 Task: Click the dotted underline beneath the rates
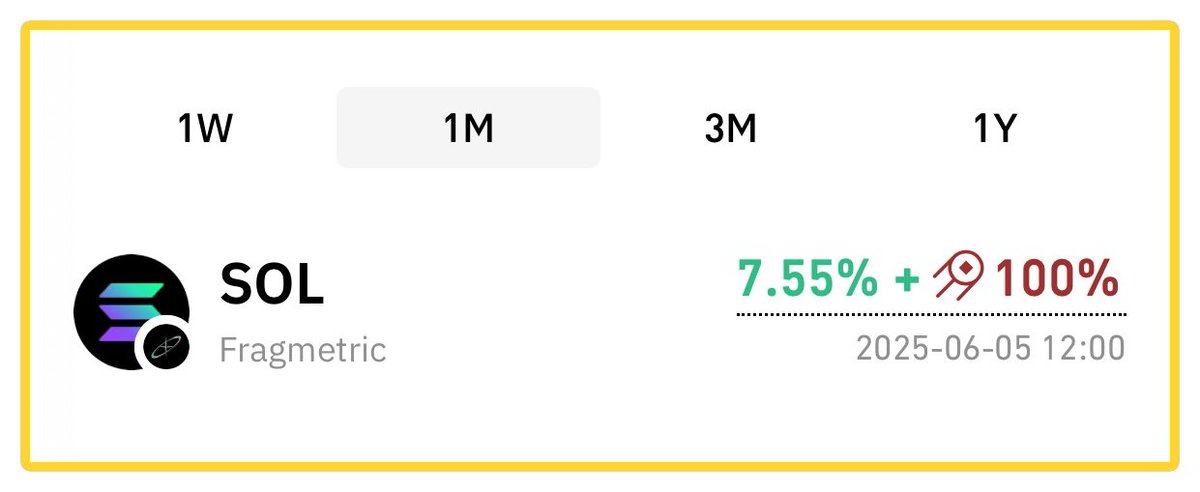[932, 313]
